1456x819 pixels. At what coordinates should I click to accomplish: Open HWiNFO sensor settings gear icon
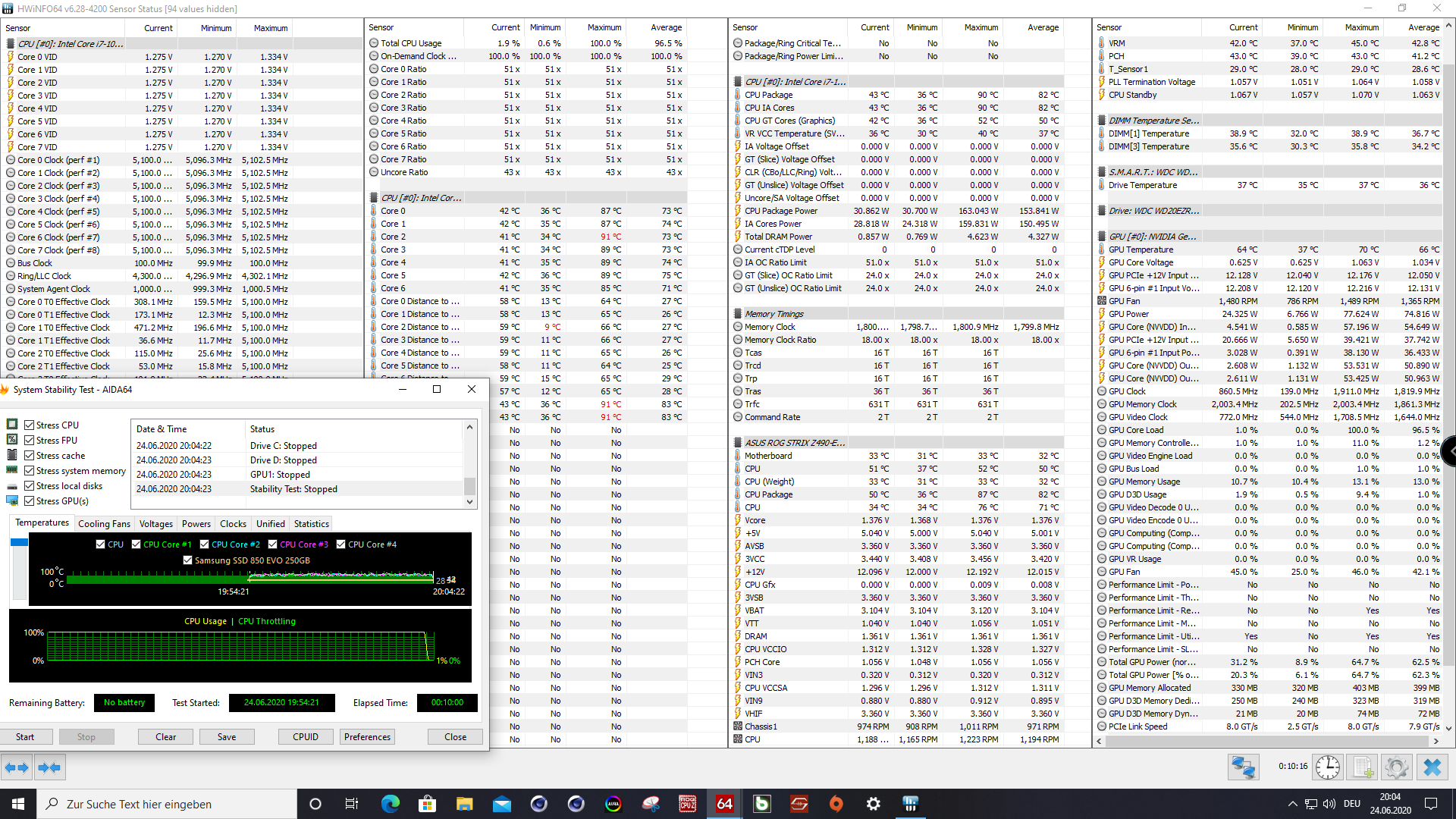coord(1397,767)
